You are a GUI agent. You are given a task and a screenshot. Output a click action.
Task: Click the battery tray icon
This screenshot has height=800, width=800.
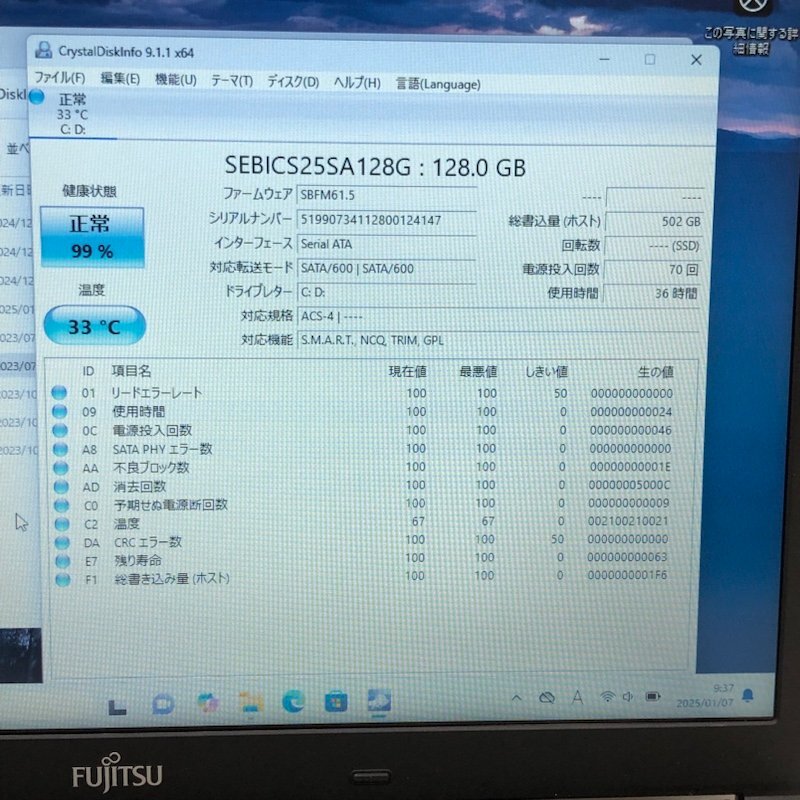click(x=653, y=696)
